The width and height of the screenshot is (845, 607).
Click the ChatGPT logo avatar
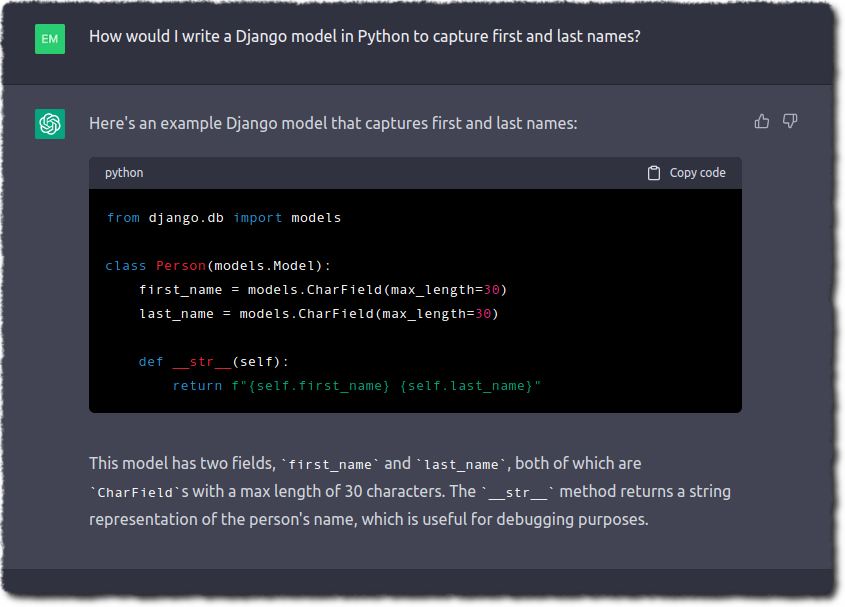(x=50, y=124)
